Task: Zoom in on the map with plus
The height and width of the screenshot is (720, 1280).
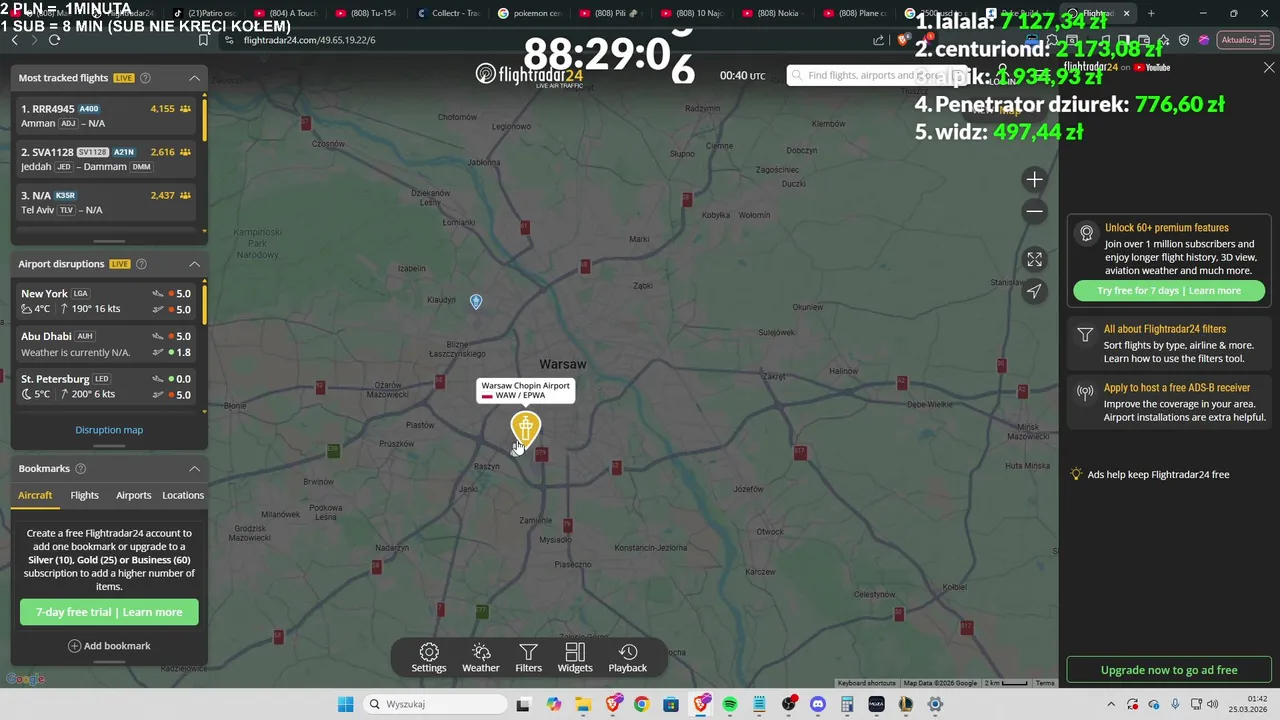Action: [1034, 180]
